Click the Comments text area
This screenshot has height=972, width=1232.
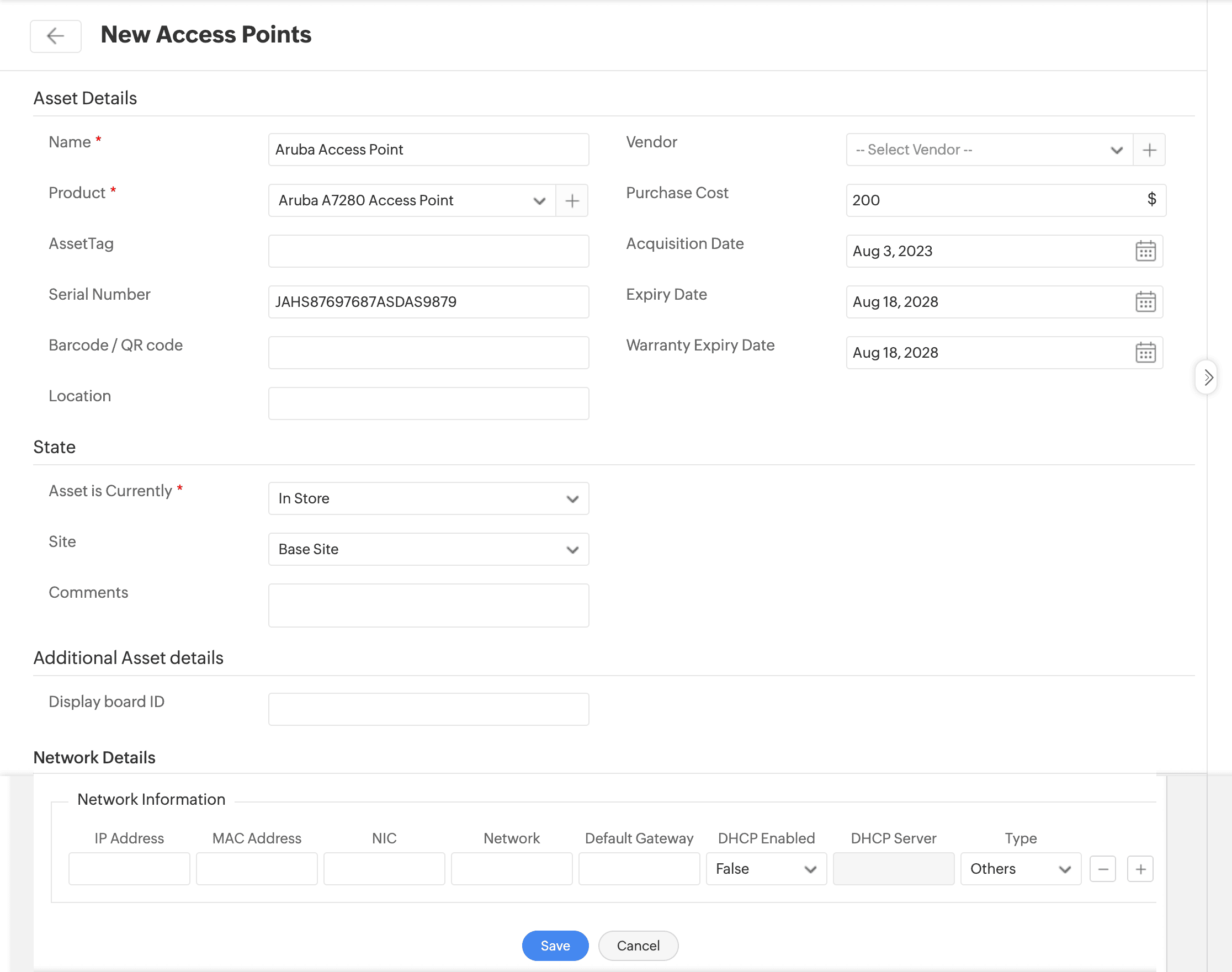(x=428, y=605)
